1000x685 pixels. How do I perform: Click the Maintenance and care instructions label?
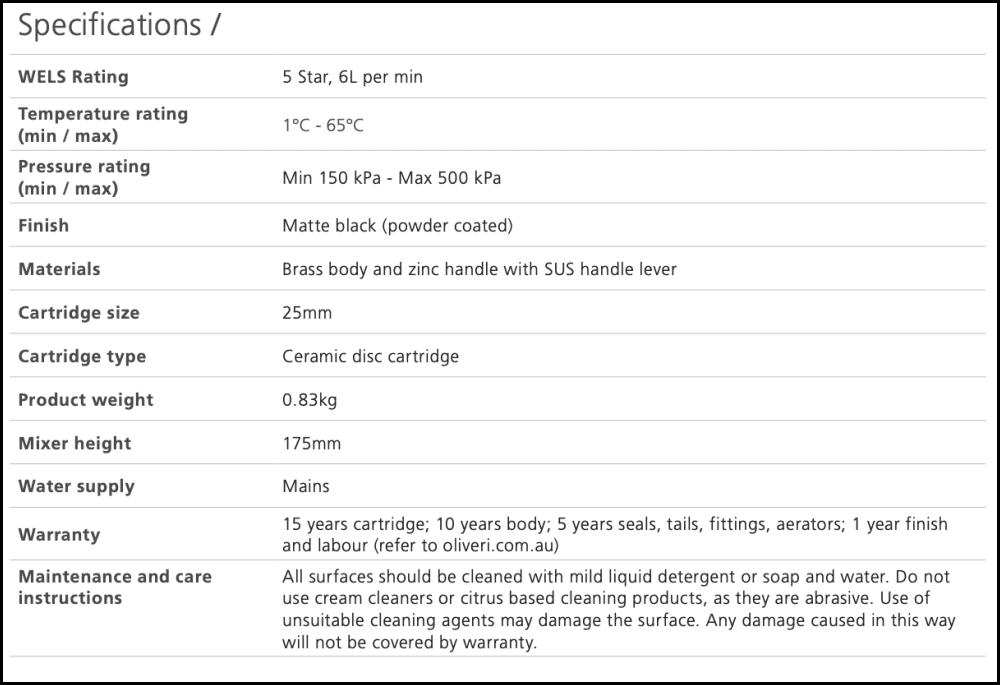coord(114,587)
